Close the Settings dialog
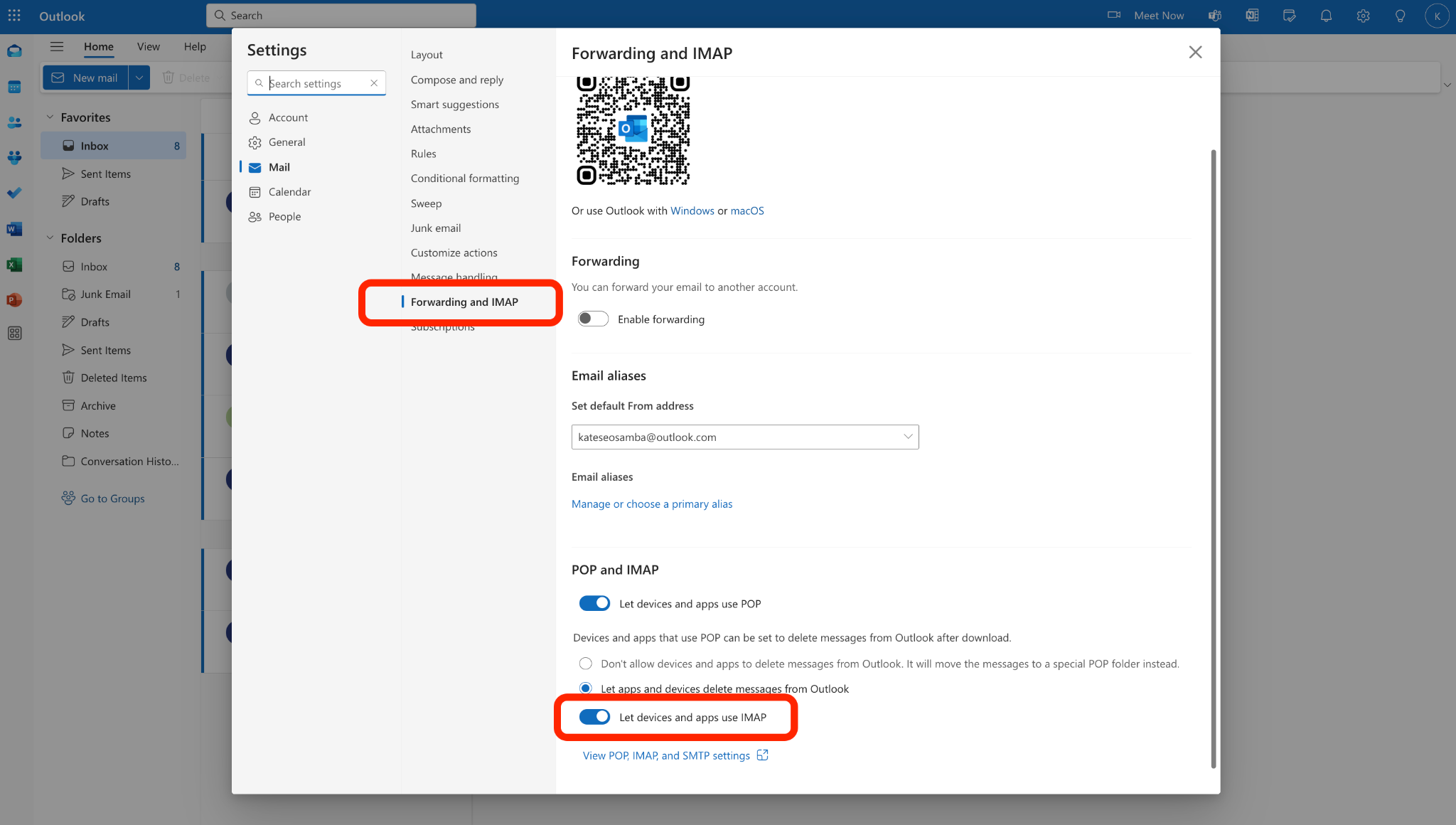Screen dimensions: 1456x825 point(1195,52)
